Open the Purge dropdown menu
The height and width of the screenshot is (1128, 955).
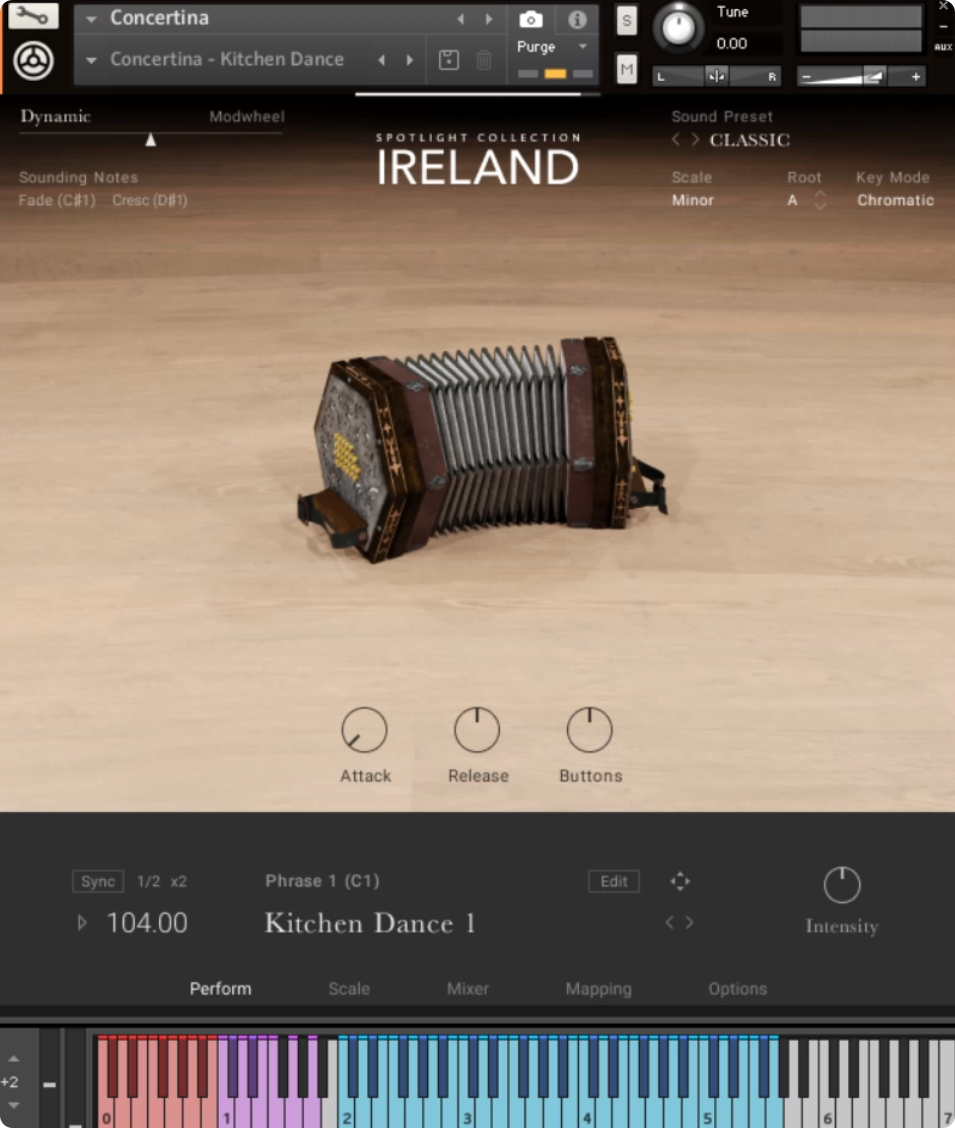click(x=552, y=47)
